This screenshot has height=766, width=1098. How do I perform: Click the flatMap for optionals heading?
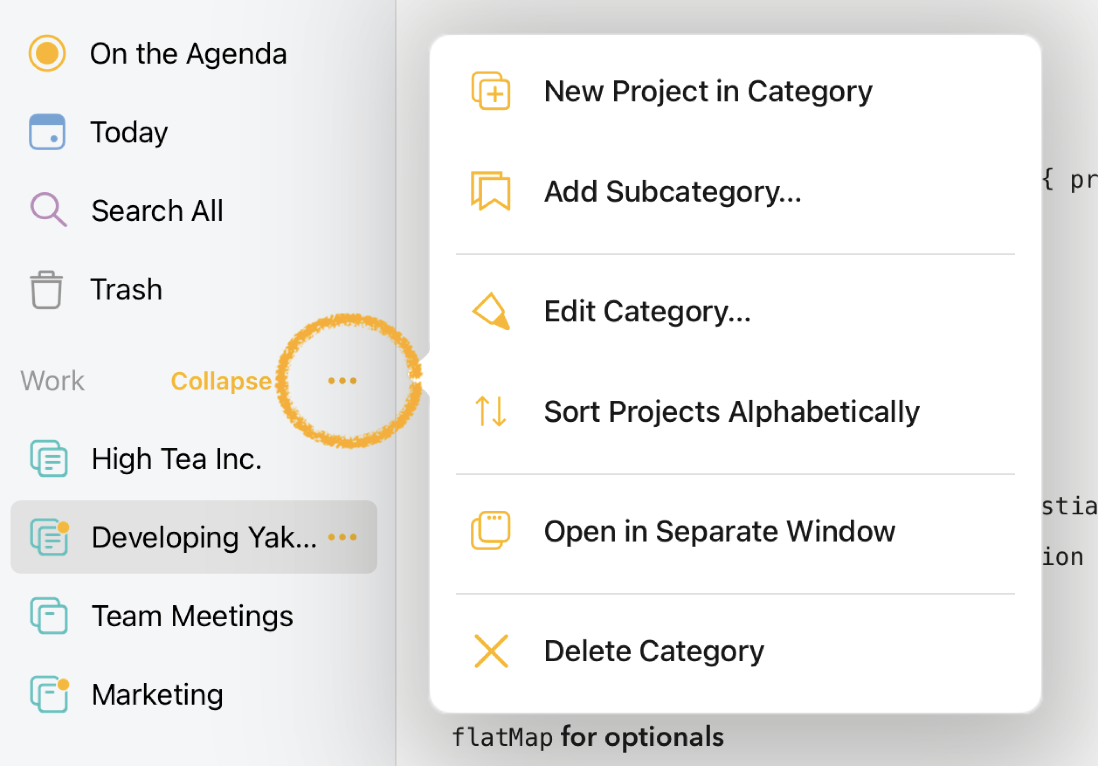588,737
